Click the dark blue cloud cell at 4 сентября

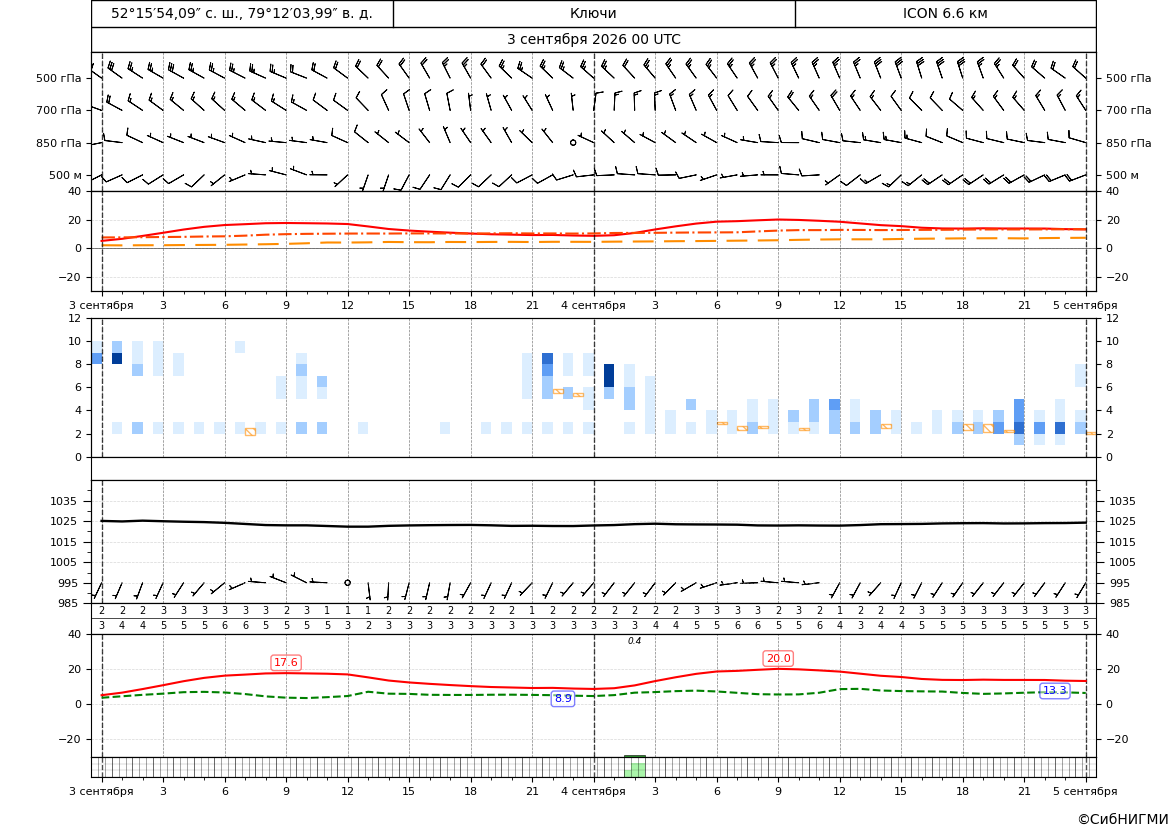tap(609, 376)
